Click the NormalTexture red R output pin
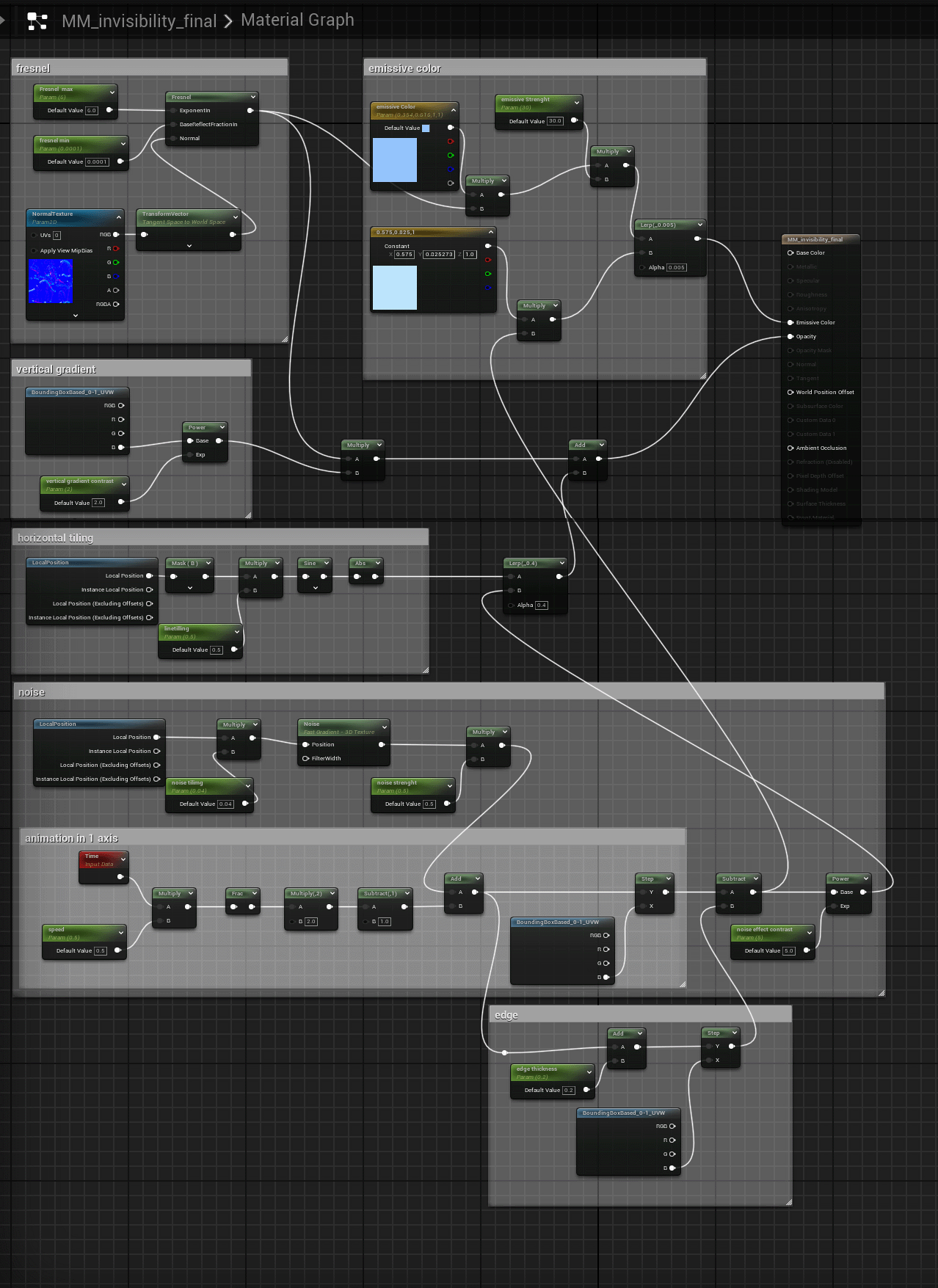The image size is (938, 1288). point(115,249)
